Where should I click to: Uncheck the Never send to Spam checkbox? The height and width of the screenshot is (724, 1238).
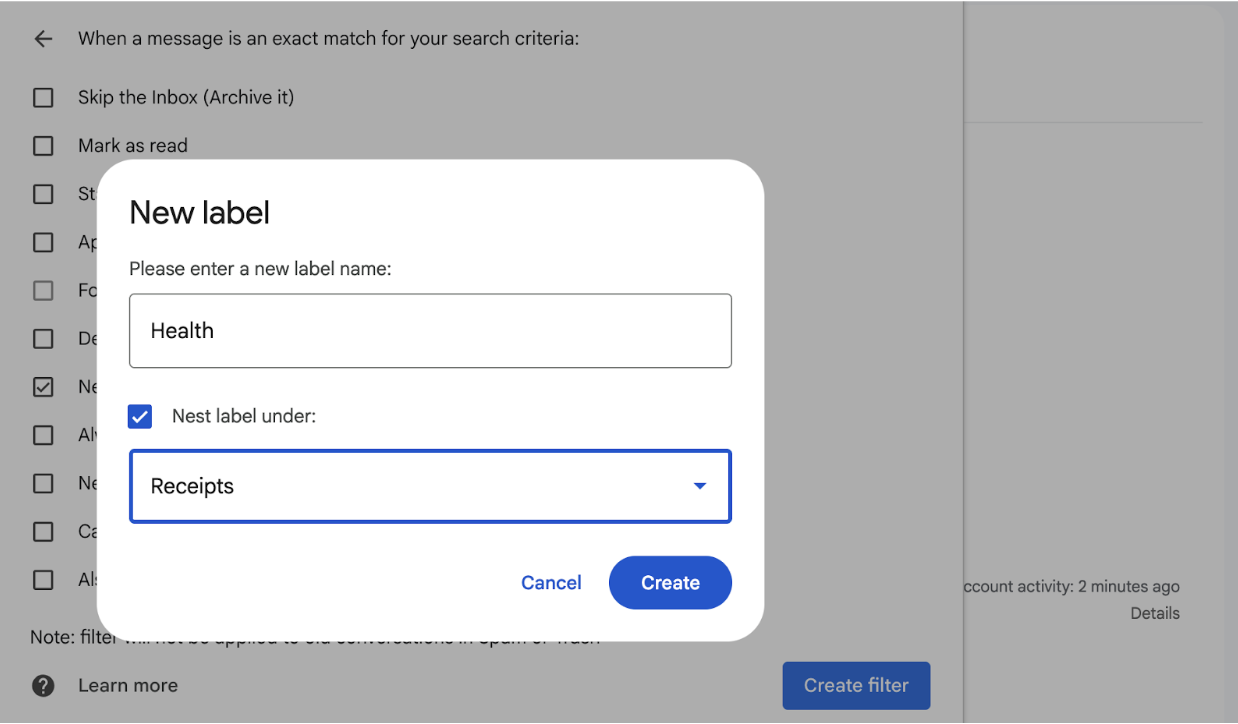pyautogui.click(x=43, y=387)
